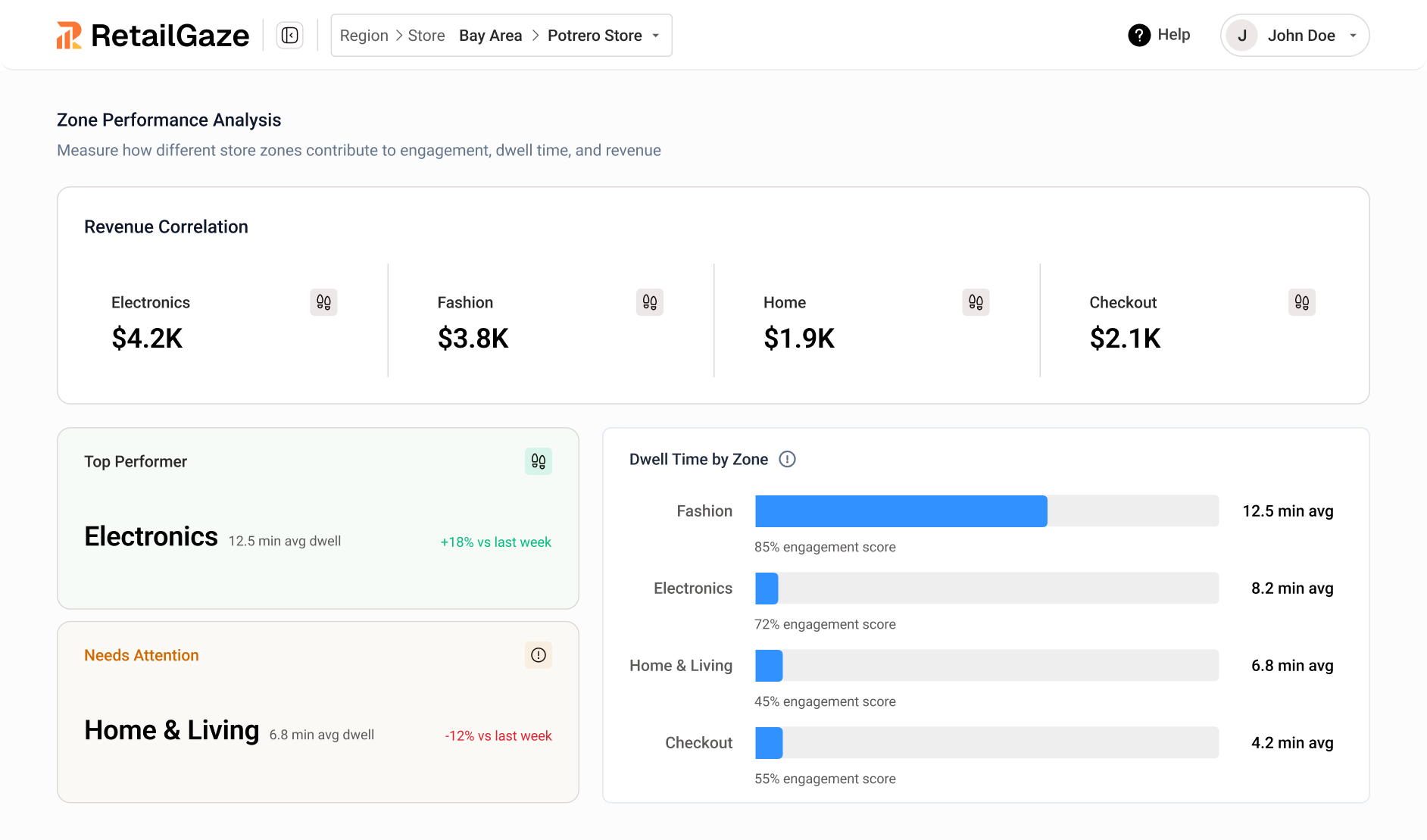The image size is (1427, 840).
Task: Click the Needs Attention card title
Action: pyautogui.click(x=142, y=655)
